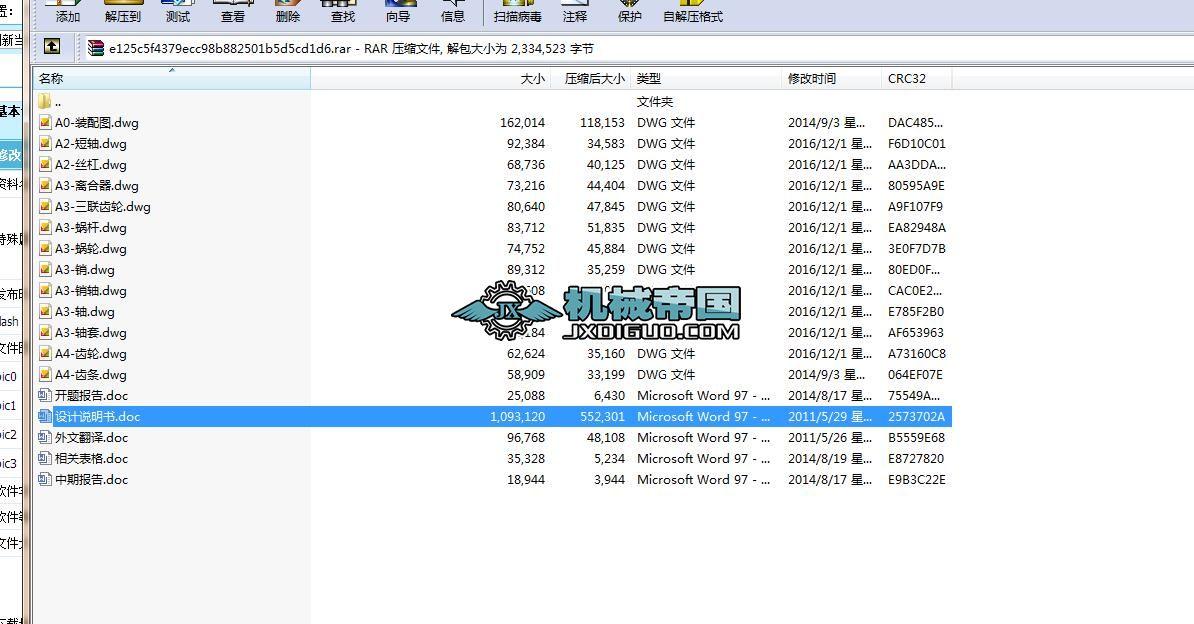Select file name 开题报告.doc
This screenshot has width=1194, height=624.
91,395
